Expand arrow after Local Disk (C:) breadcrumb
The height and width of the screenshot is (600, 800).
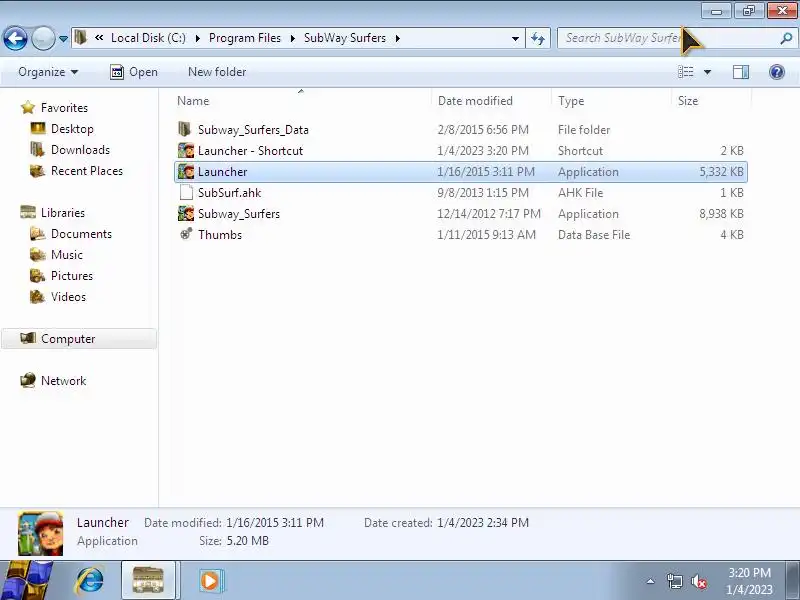[x=197, y=38]
